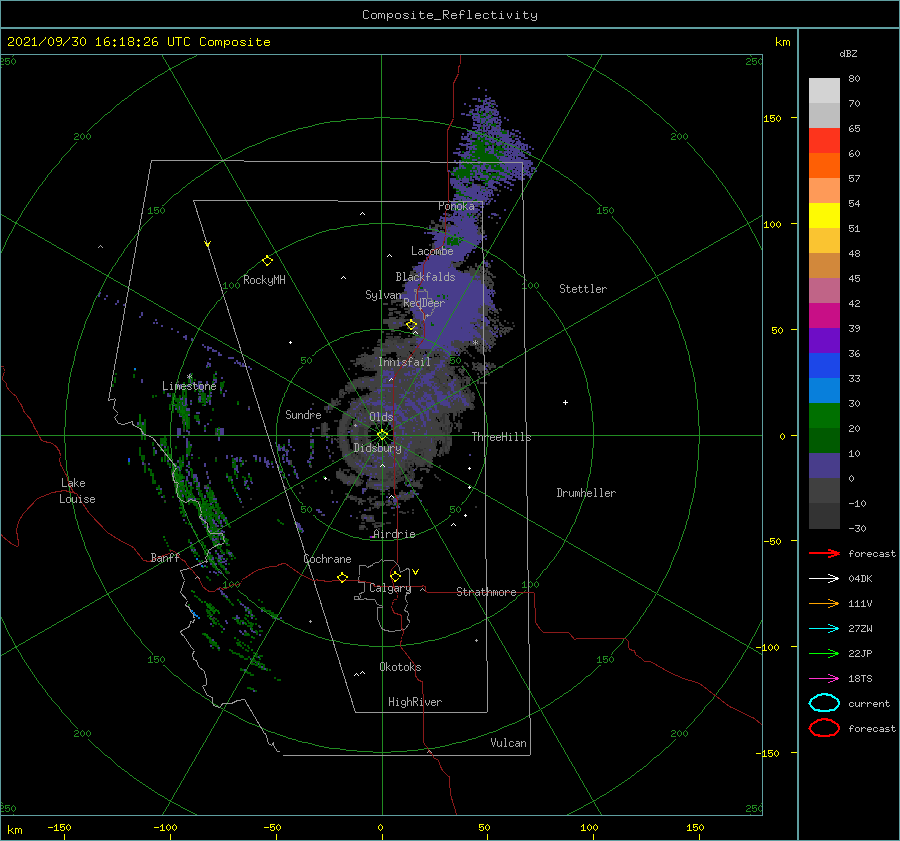This screenshot has width=900, height=841.
Task: Click the yellow diamond marker beside RockyMH
Action: point(267,261)
